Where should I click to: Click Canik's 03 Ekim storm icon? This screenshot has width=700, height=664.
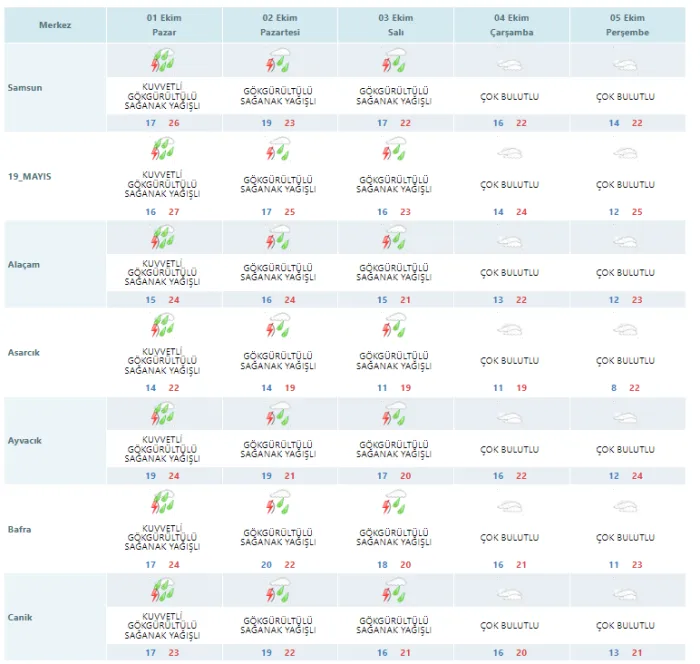click(394, 590)
